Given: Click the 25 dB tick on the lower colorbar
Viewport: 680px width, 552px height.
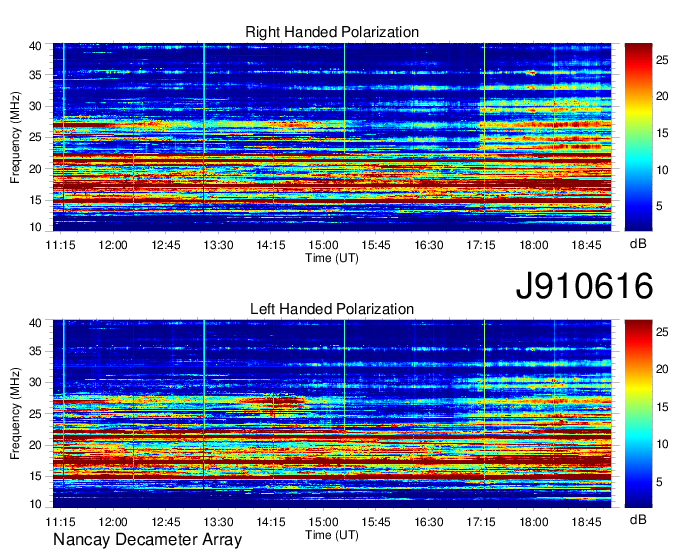Looking at the screenshot, I should (x=662, y=332).
